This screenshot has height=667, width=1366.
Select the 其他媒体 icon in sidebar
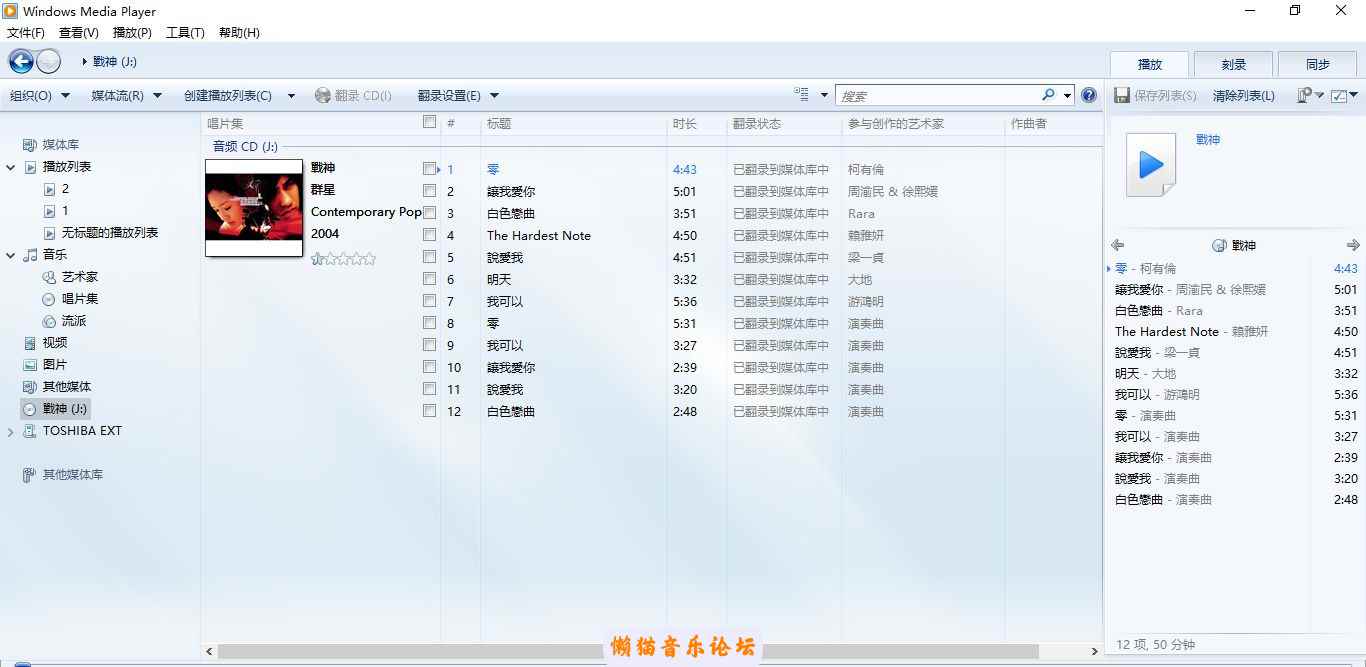pyautogui.click(x=30, y=387)
